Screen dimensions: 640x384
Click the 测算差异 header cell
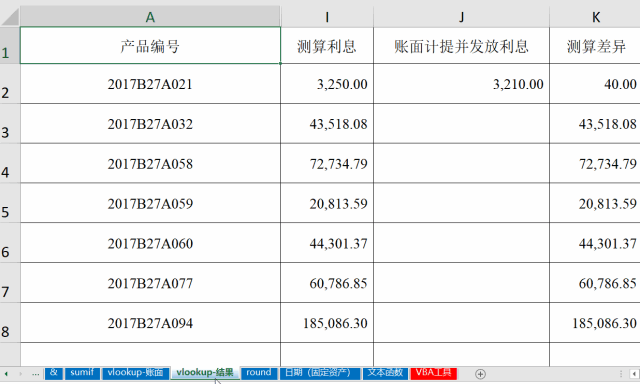click(595, 45)
